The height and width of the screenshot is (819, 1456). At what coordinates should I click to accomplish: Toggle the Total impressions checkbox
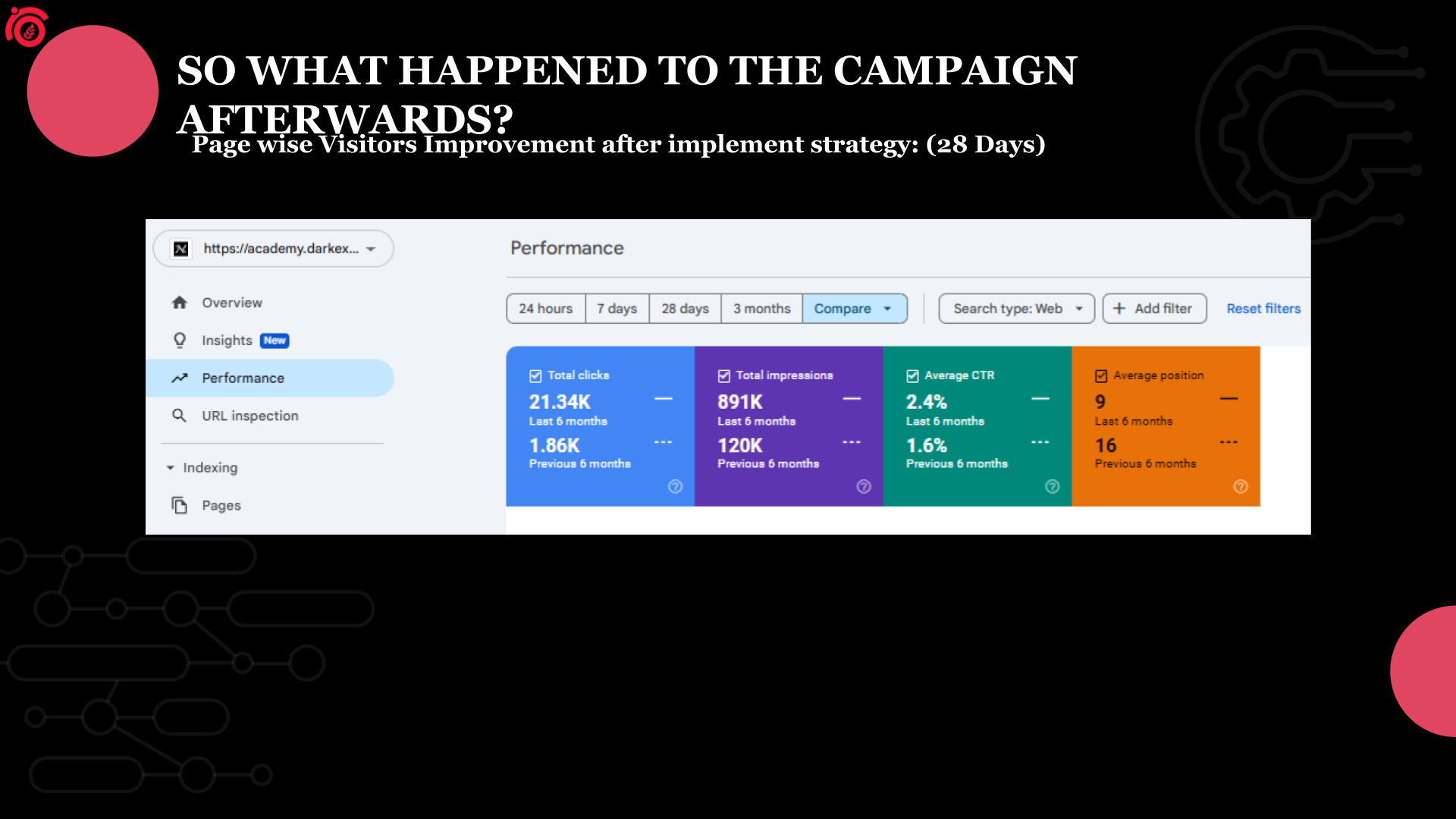click(x=724, y=376)
